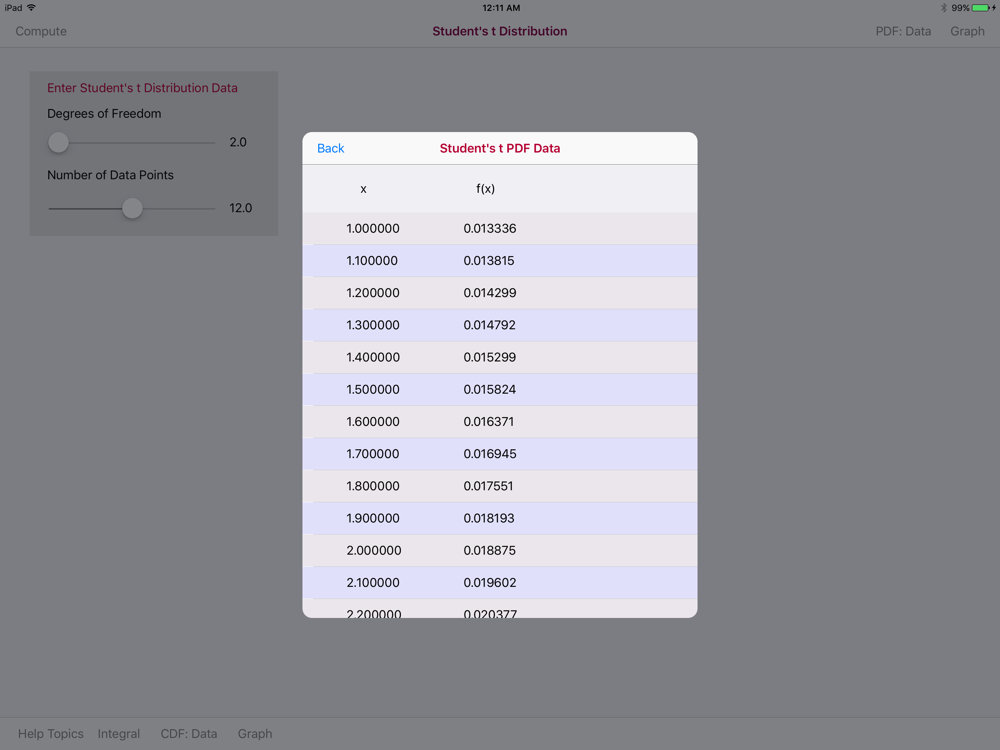Select the x value 1.300000
Screen dimensions: 1000x750
point(373,325)
